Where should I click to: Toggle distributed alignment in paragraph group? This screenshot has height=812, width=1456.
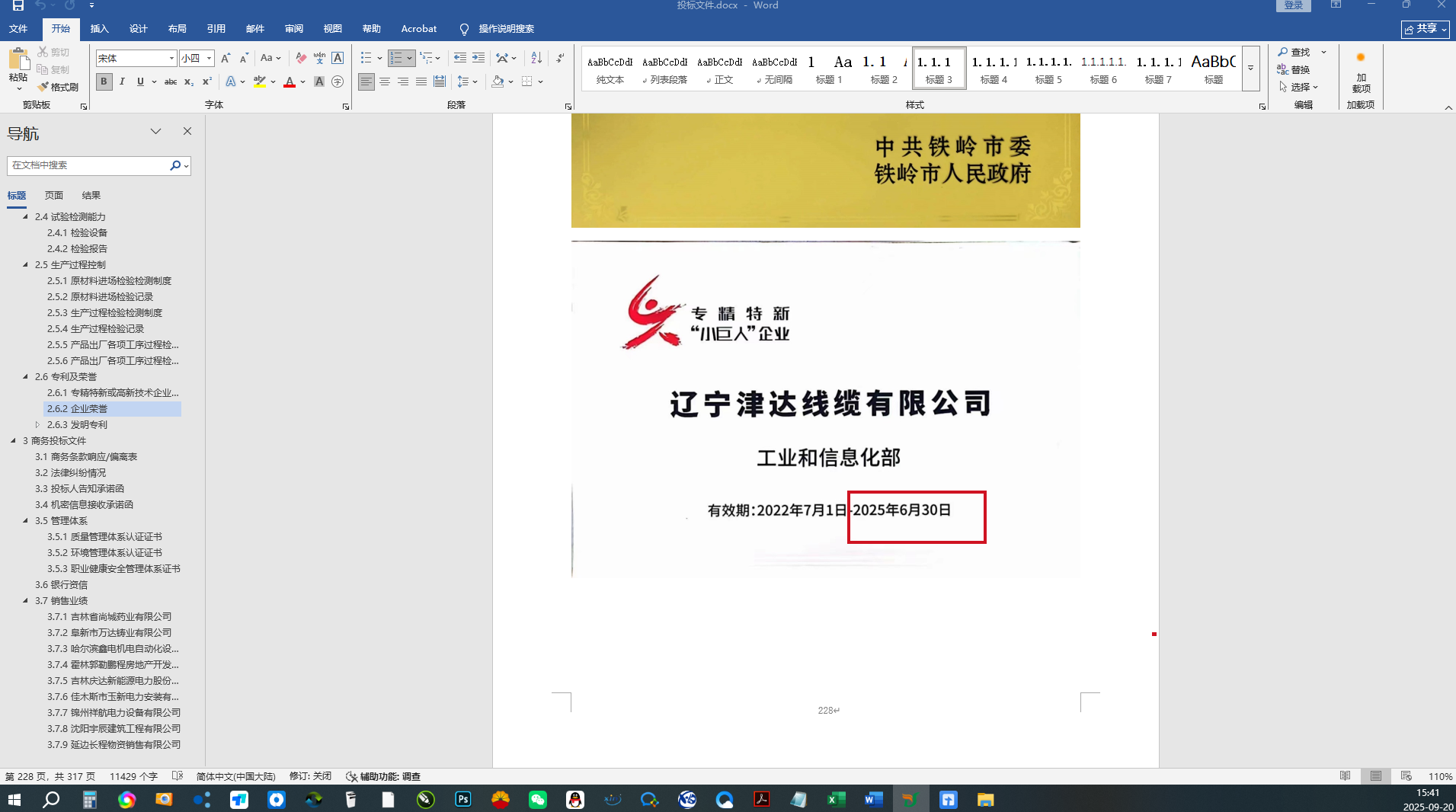[x=440, y=82]
